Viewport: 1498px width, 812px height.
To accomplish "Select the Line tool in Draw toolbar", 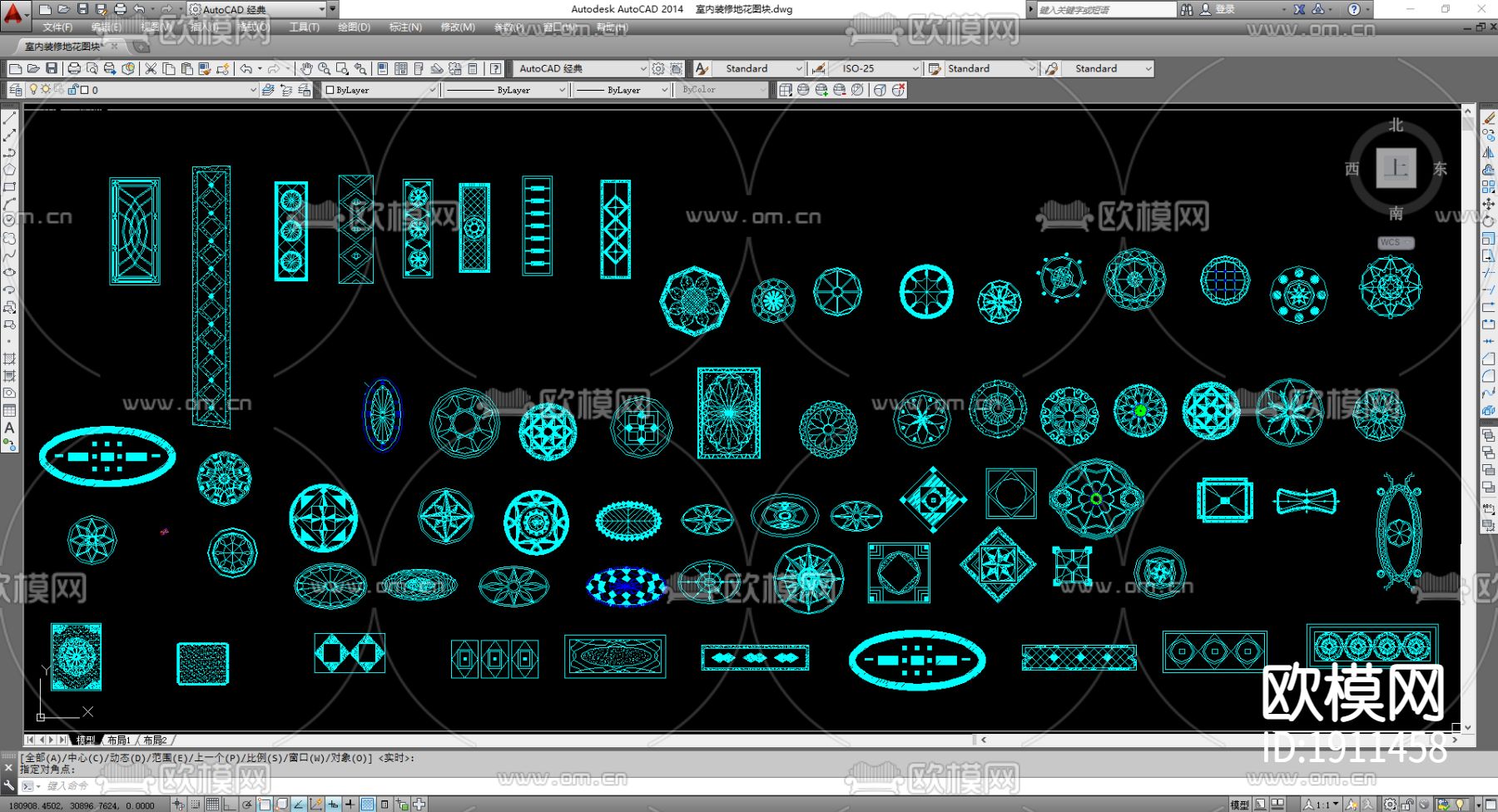I will 10,119.
